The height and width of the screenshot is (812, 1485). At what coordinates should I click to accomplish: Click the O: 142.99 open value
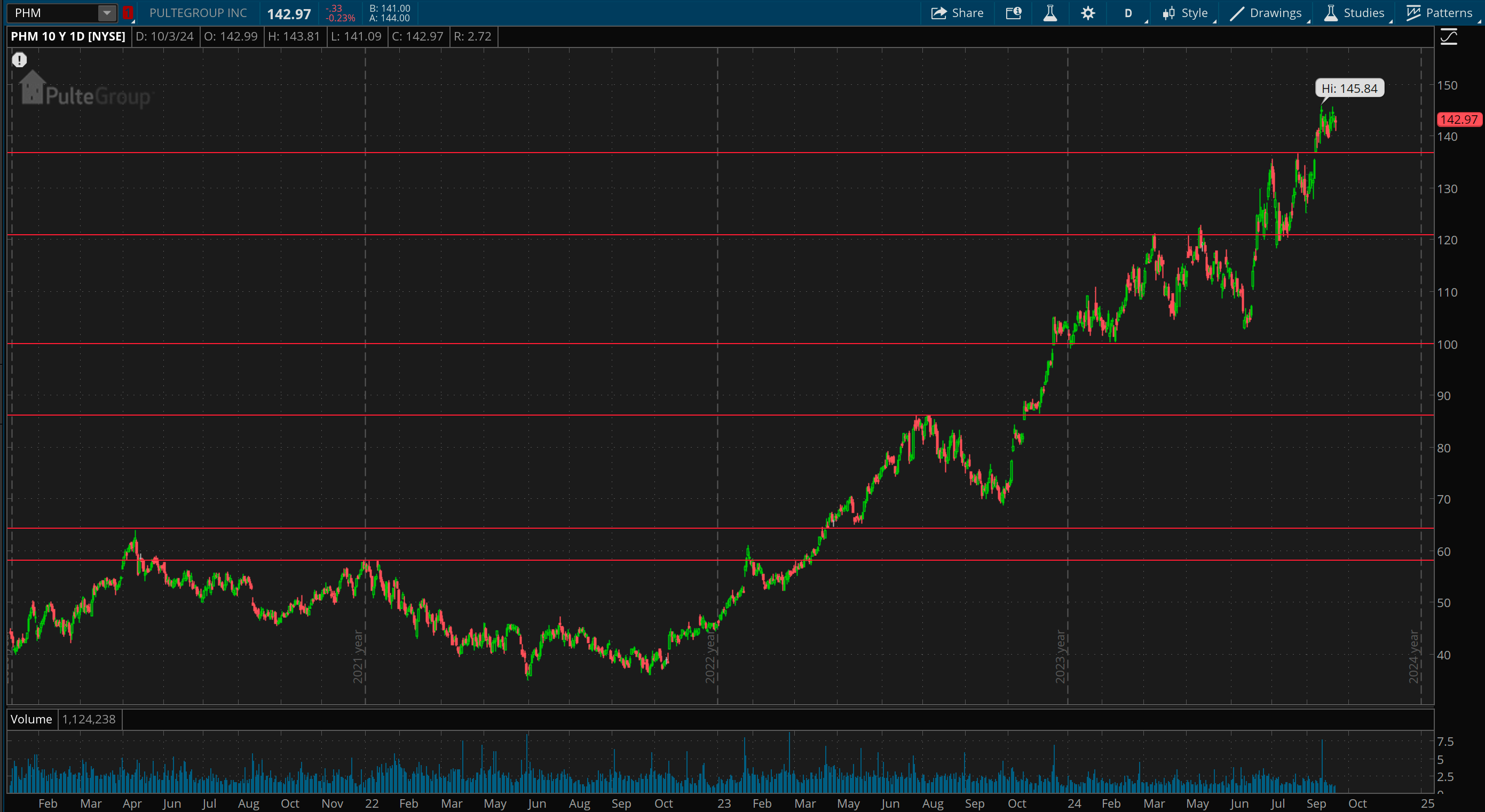(x=231, y=36)
